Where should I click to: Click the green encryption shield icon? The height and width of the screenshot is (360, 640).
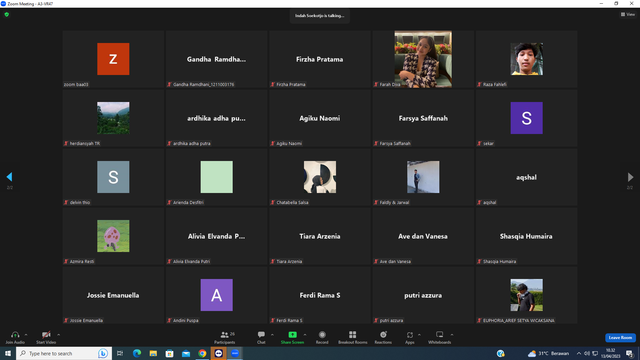(7, 14)
